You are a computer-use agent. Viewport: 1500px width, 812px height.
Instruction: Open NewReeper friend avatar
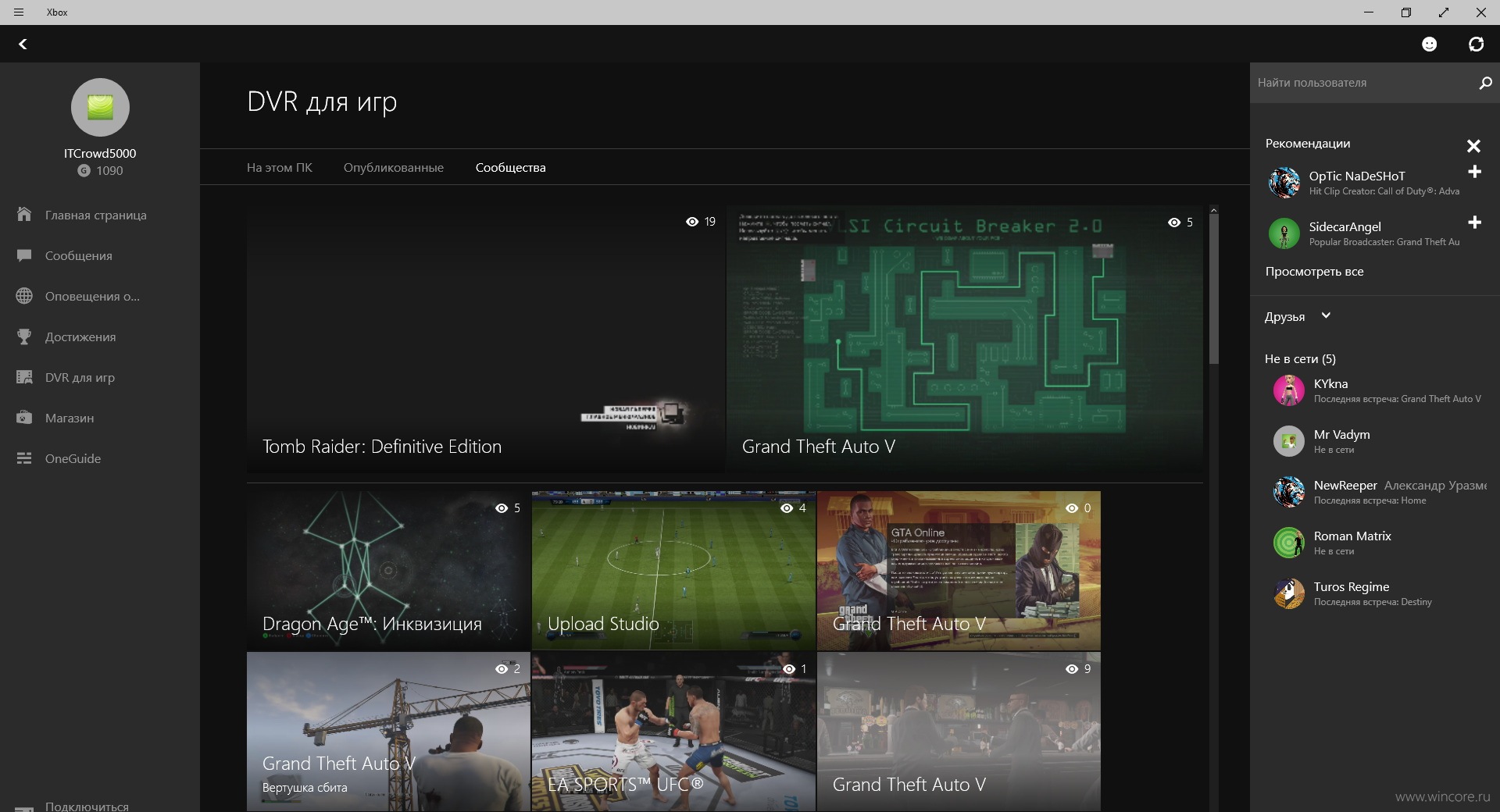pos(1288,492)
